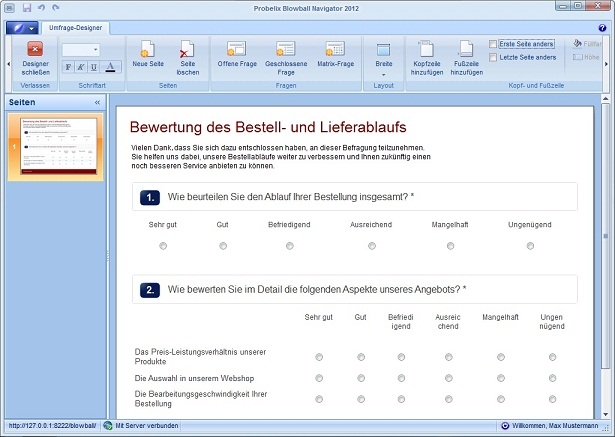Image resolution: width=615 pixels, height=437 pixels.
Task: Open the main application menu button
Action: (x=20, y=28)
